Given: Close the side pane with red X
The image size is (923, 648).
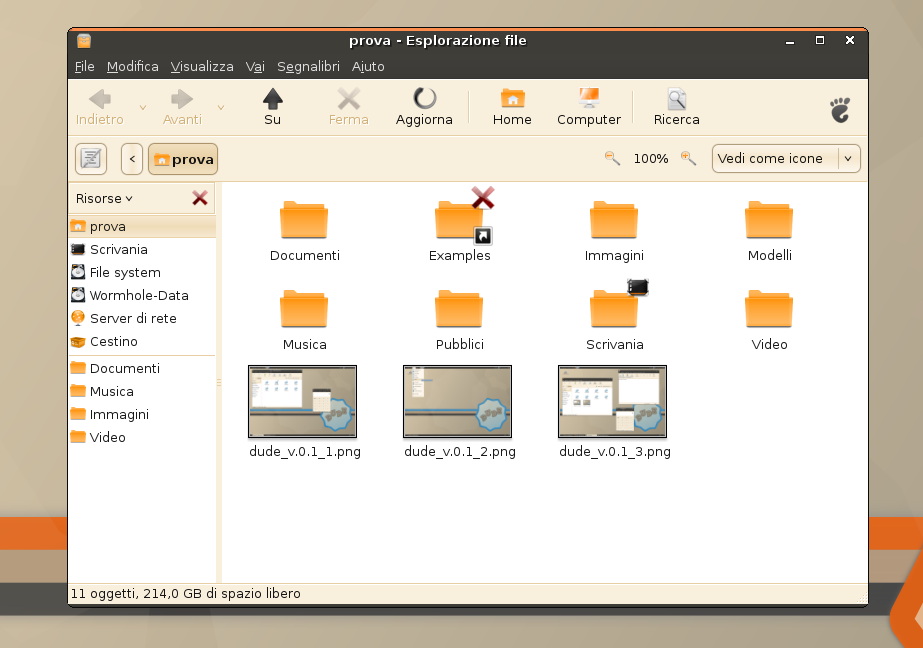Looking at the screenshot, I should (200, 198).
